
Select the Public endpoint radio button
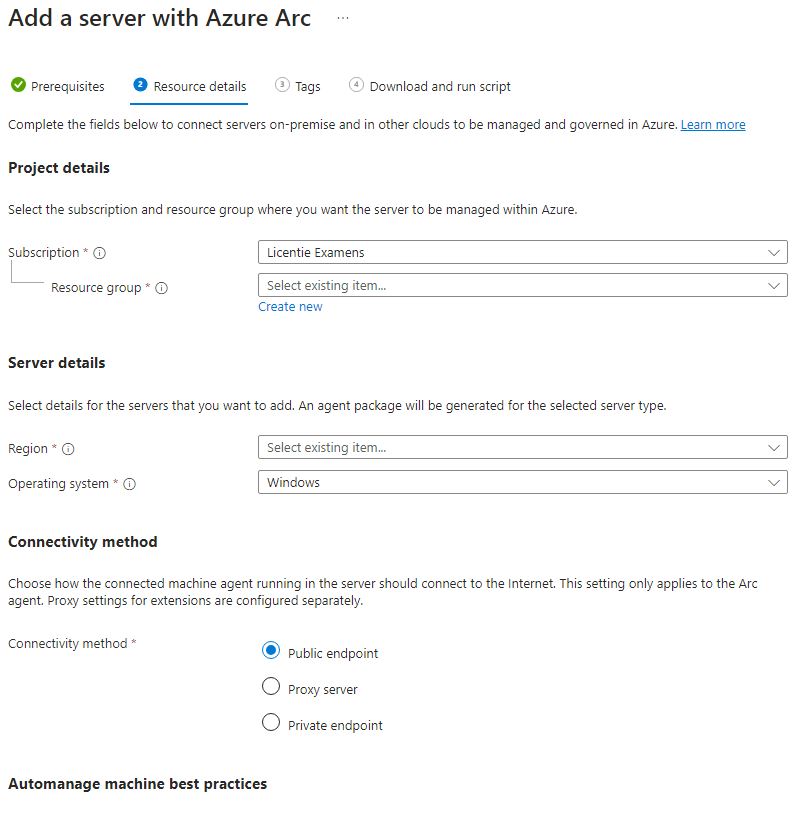coord(270,651)
